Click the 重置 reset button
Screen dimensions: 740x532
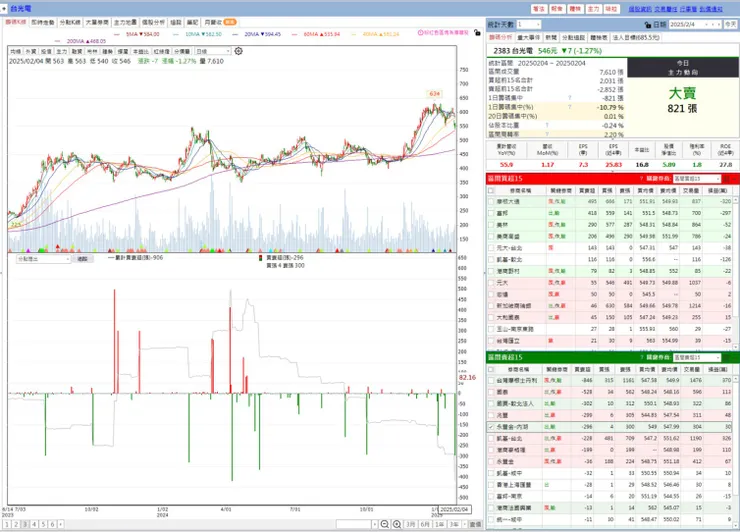475,524
